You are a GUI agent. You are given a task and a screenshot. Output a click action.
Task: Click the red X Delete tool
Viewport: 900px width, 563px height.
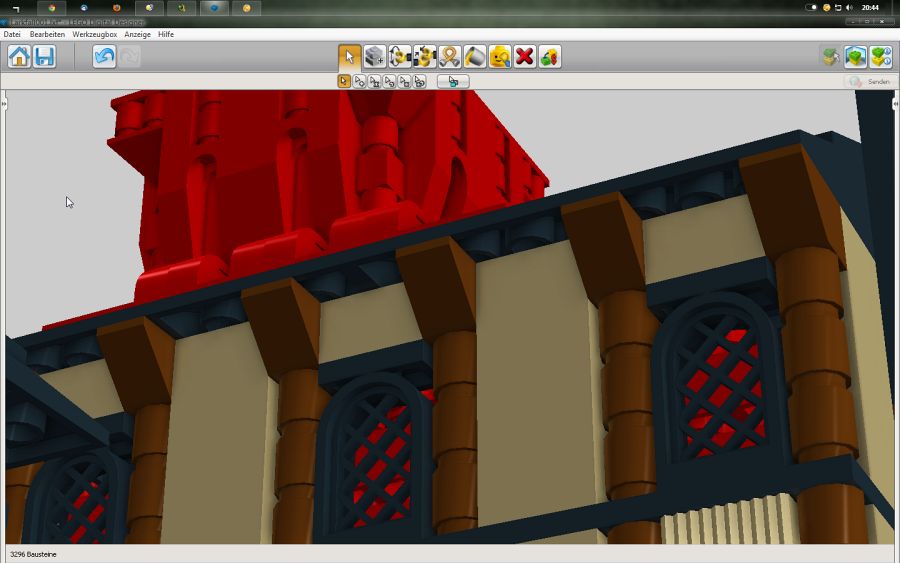tap(525, 57)
